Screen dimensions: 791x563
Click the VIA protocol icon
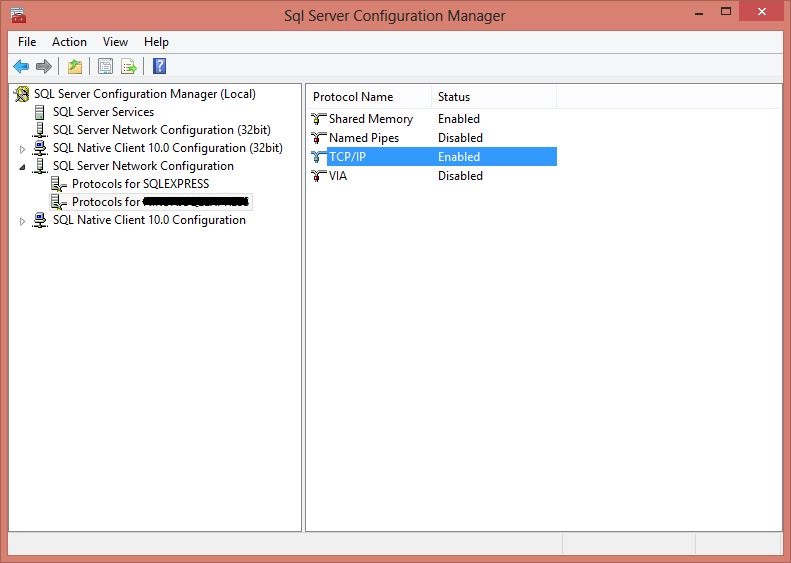[318, 176]
